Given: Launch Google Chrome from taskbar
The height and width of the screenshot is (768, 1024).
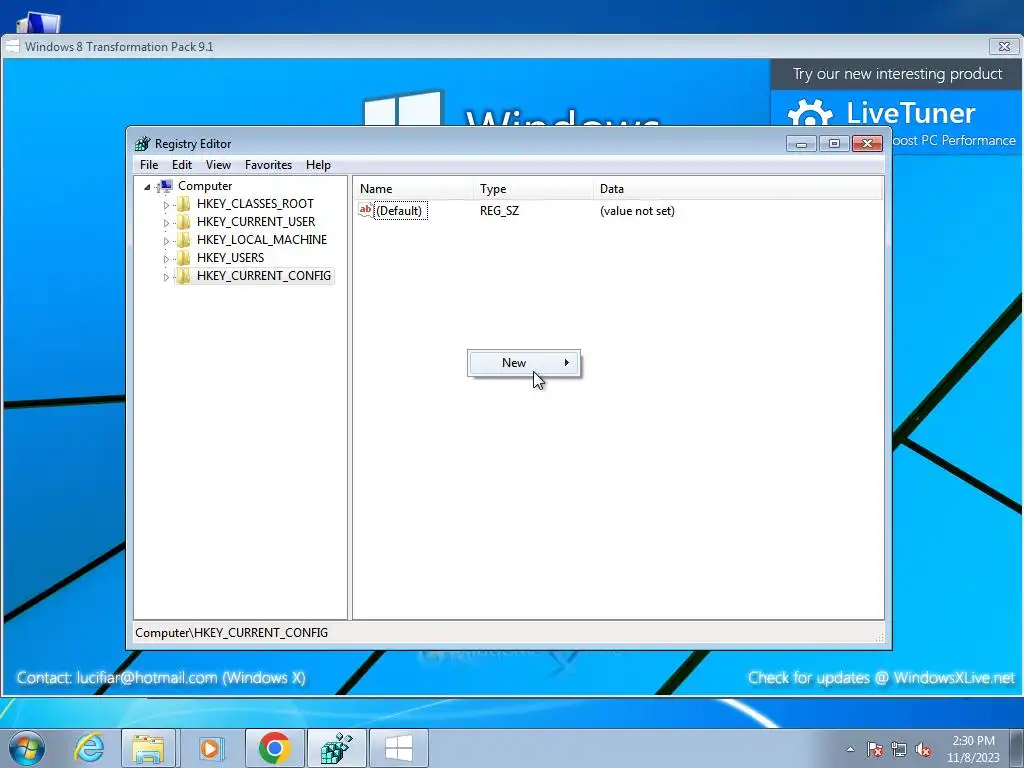Looking at the screenshot, I should [x=274, y=748].
